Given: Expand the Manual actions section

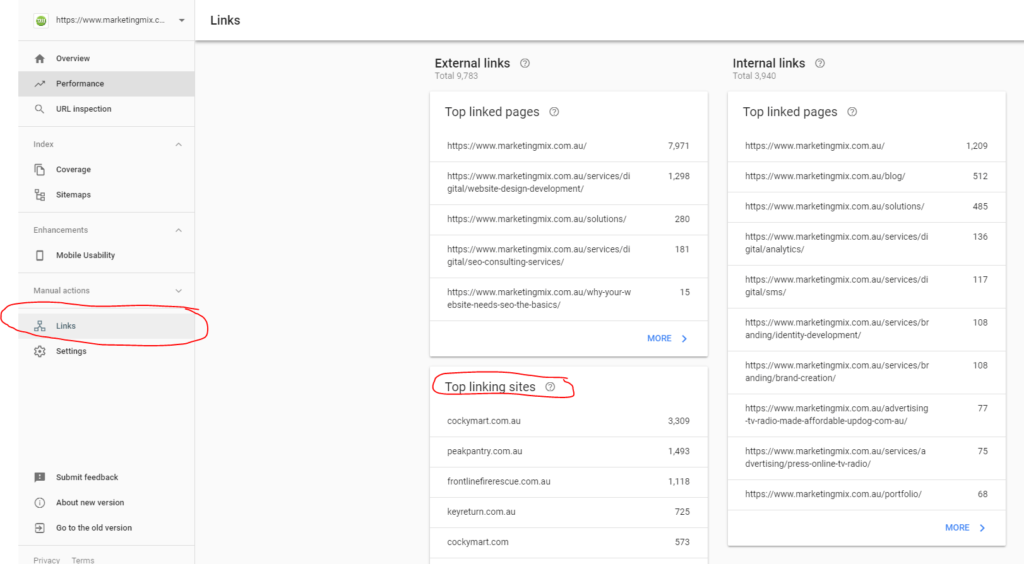Looking at the screenshot, I should [x=178, y=291].
